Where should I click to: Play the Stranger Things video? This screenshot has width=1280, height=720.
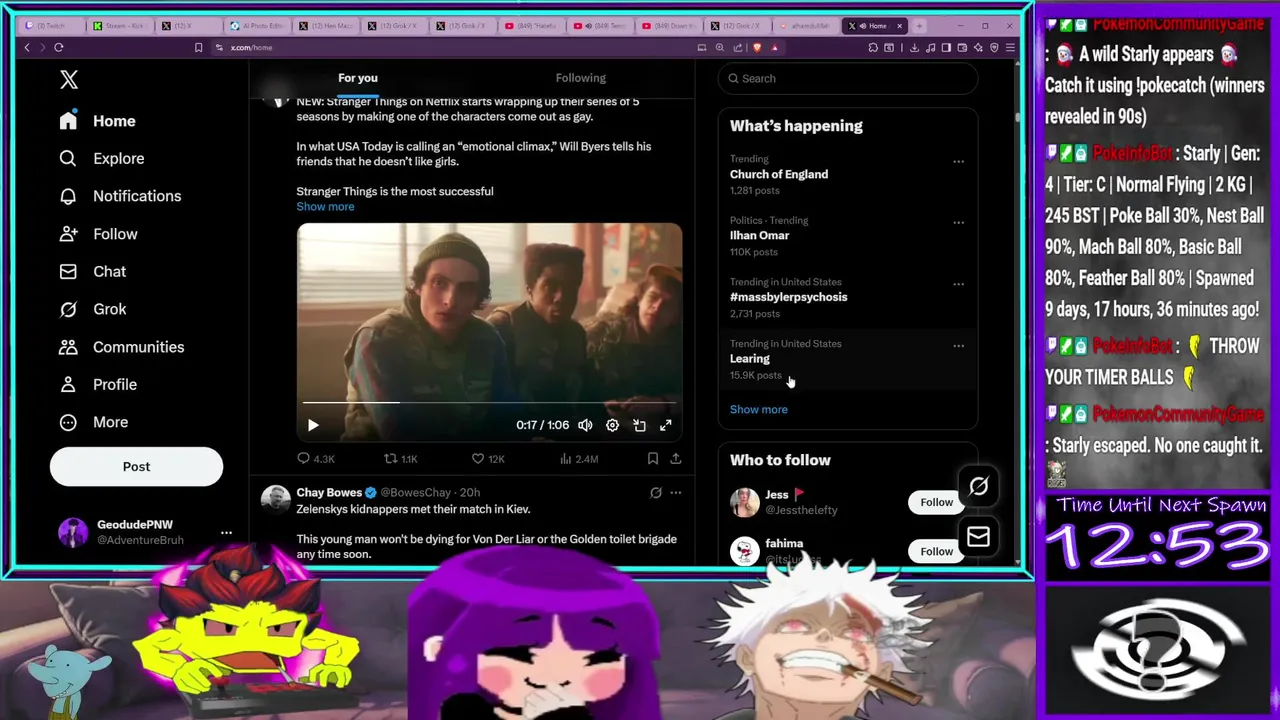313,425
